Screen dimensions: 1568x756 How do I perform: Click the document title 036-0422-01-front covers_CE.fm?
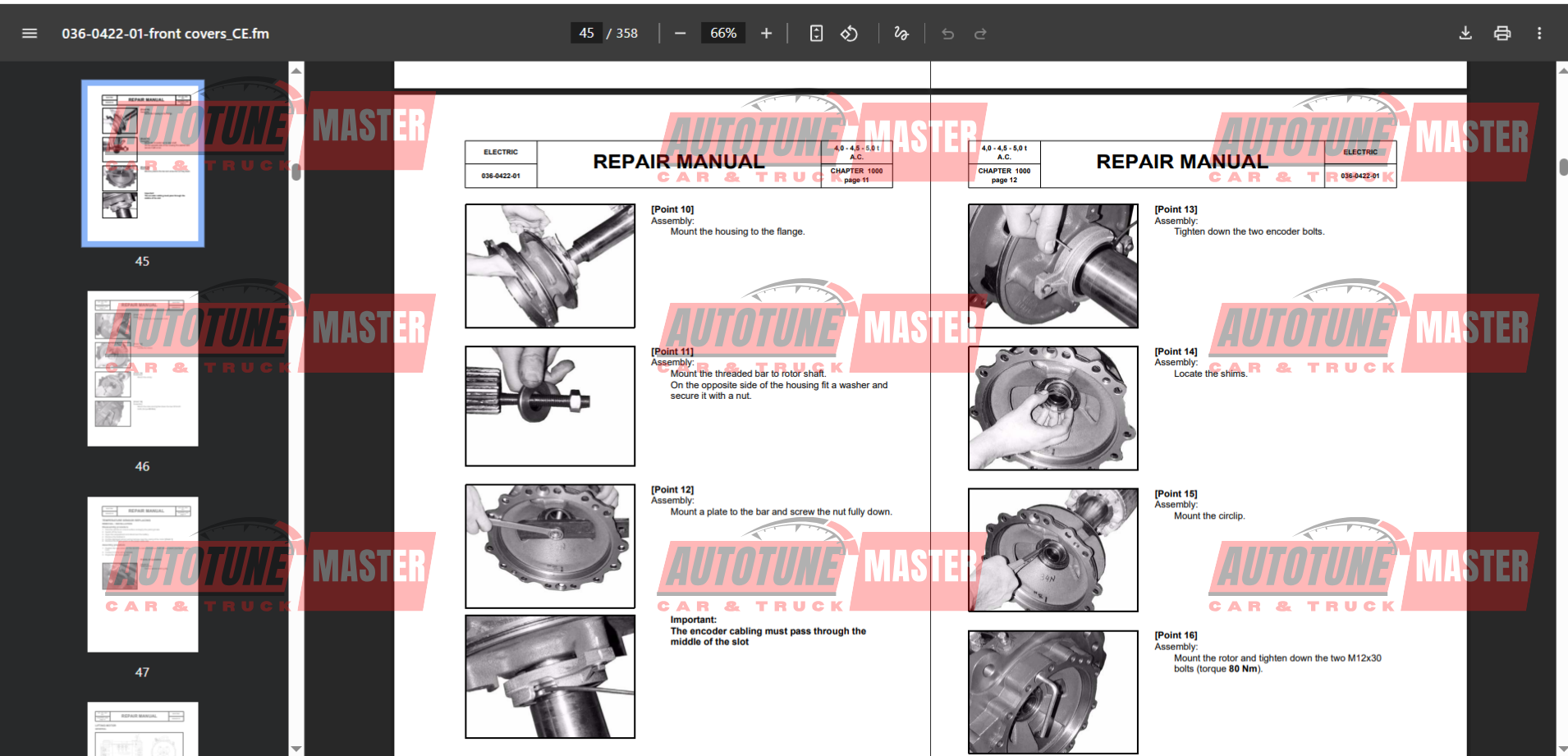pos(165,34)
